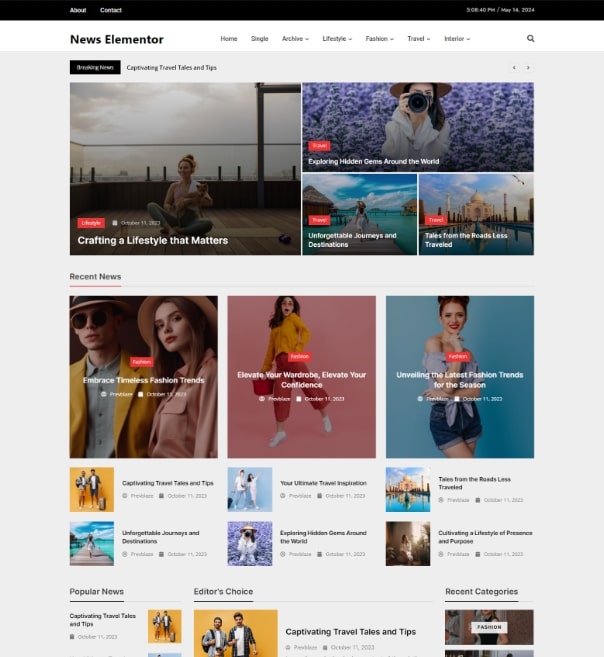Open 'Crafting a Lifestyle that Matters' headline
This screenshot has width=604, height=657.
152,241
